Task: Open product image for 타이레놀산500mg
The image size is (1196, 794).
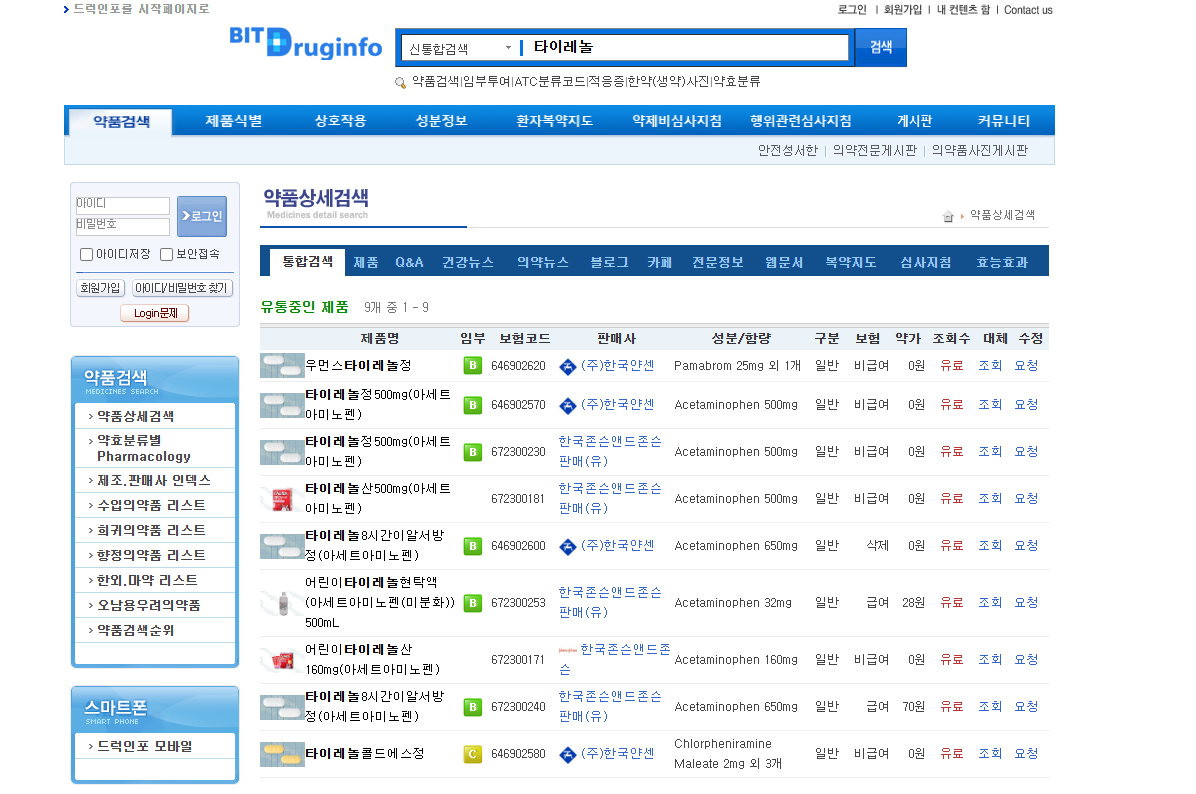Action: tap(282, 499)
